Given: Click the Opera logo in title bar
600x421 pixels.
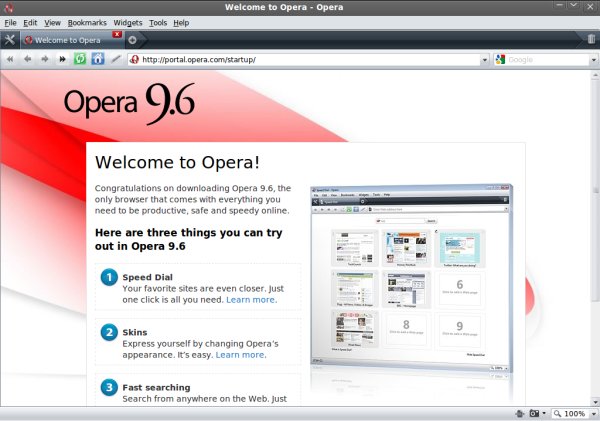Looking at the screenshot, I should tap(8, 7).
